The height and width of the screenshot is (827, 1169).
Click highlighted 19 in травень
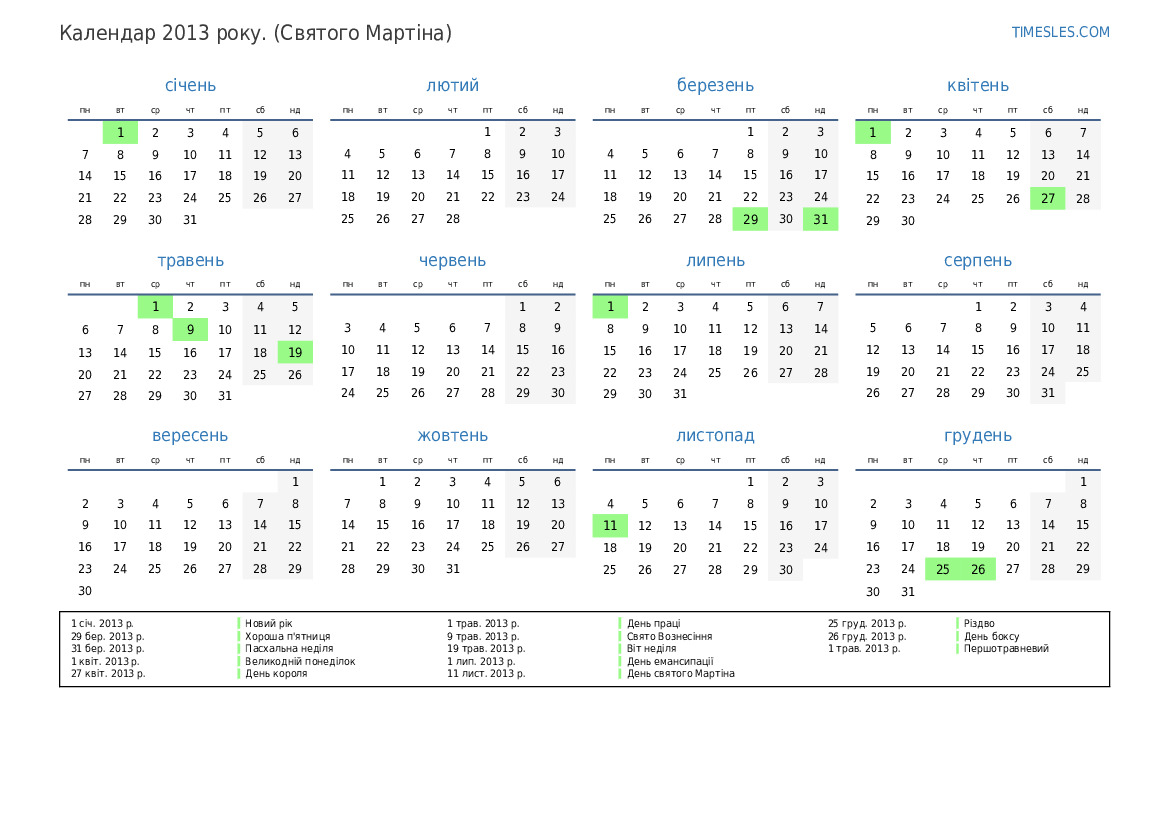coord(295,352)
